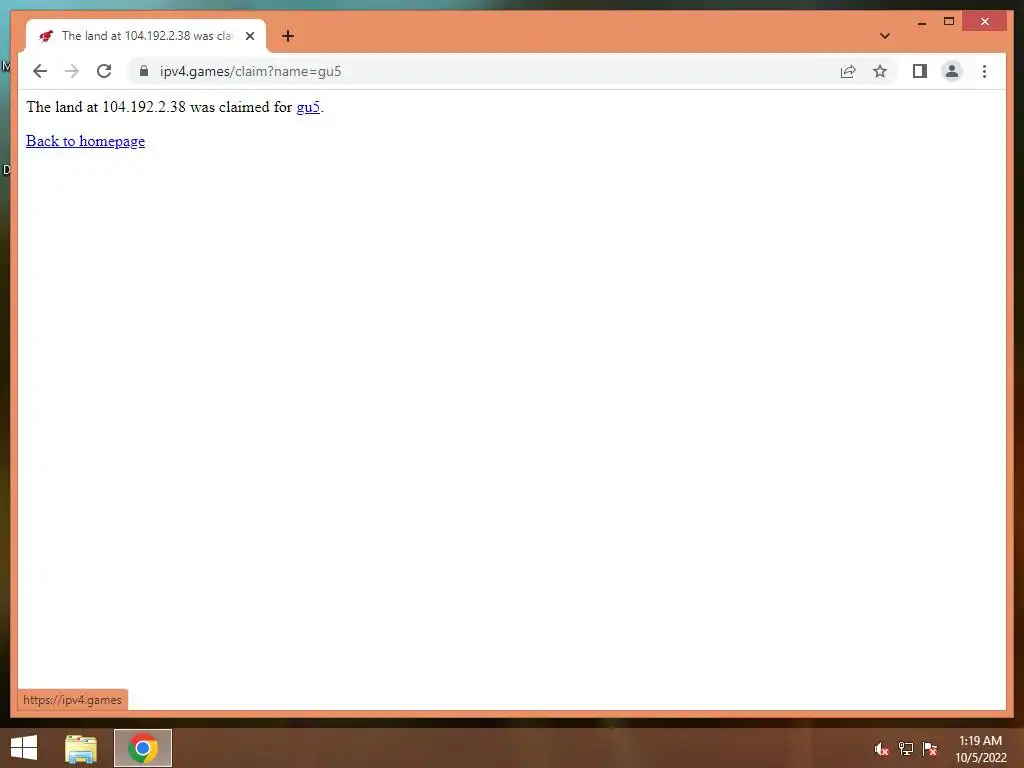This screenshot has height=768, width=1024.
Task: Open the gu5 user link
Action: [308, 106]
